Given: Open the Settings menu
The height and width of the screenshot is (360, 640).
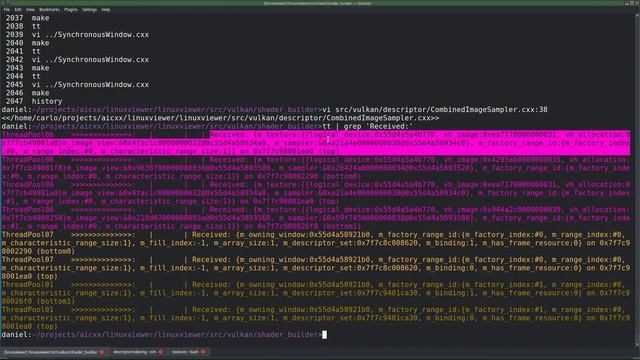Looking at the screenshot, I should pos(89,9).
